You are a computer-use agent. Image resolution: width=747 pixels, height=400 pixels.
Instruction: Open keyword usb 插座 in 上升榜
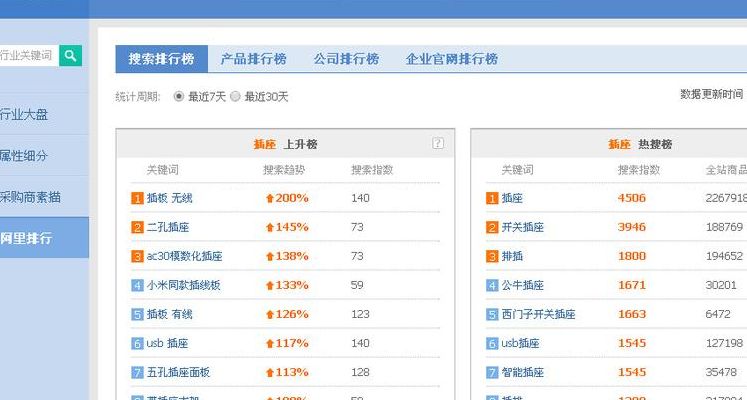(x=167, y=343)
